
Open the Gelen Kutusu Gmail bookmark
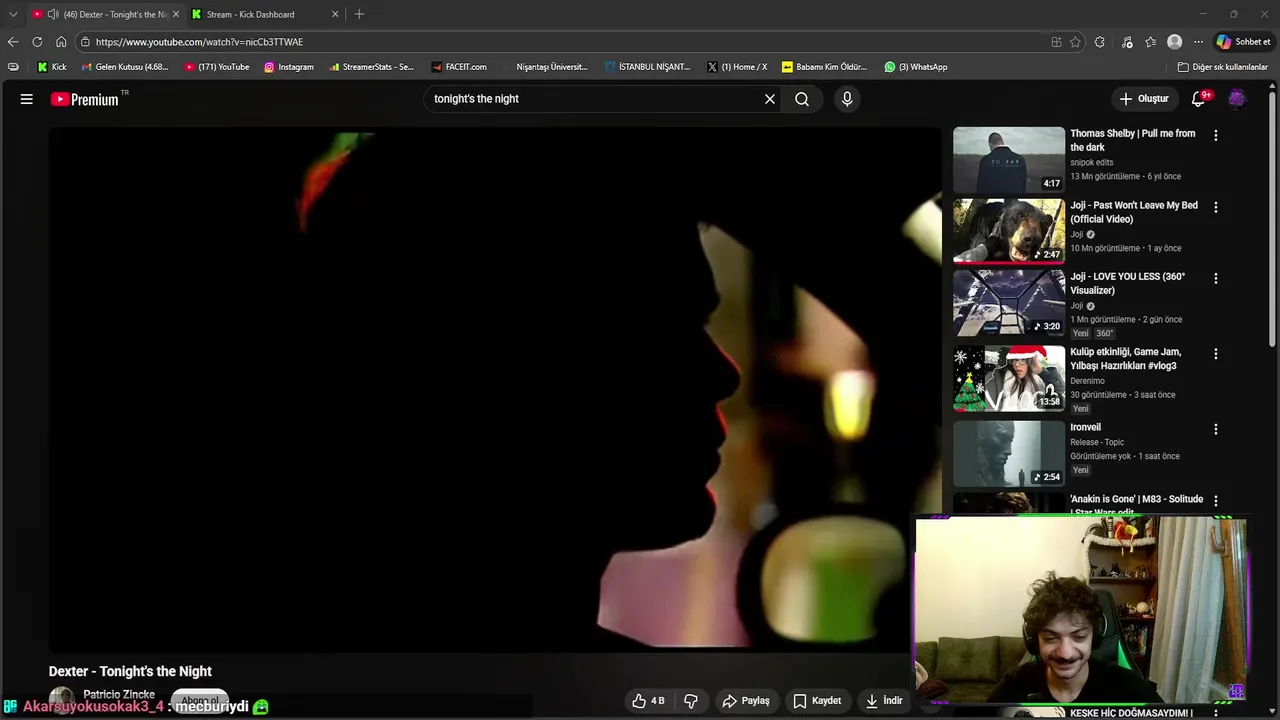click(x=125, y=67)
